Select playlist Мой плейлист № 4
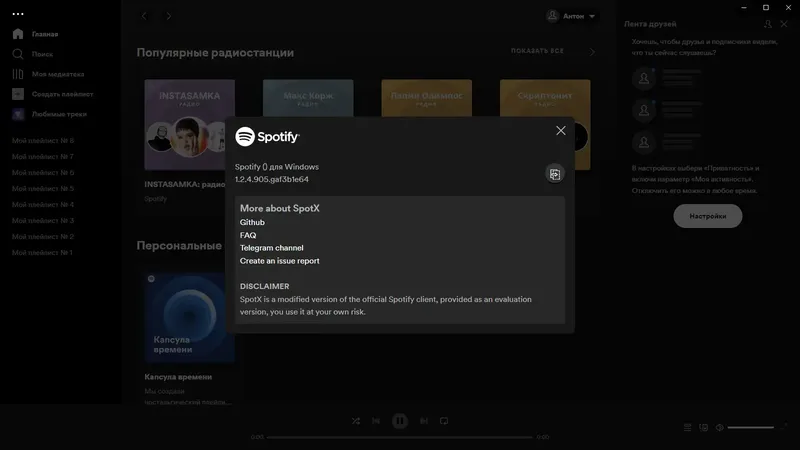This screenshot has height=450, width=800. 43,205
